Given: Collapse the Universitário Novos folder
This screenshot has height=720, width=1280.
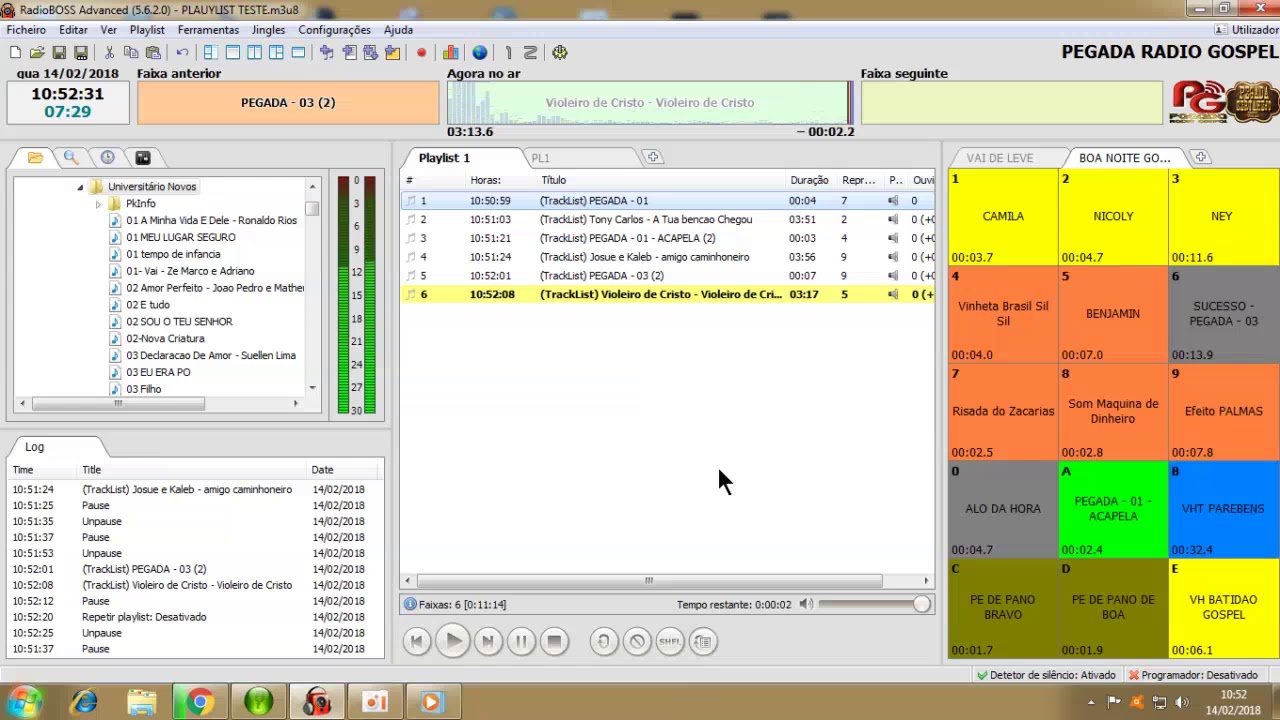Looking at the screenshot, I should (x=80, y=187).
